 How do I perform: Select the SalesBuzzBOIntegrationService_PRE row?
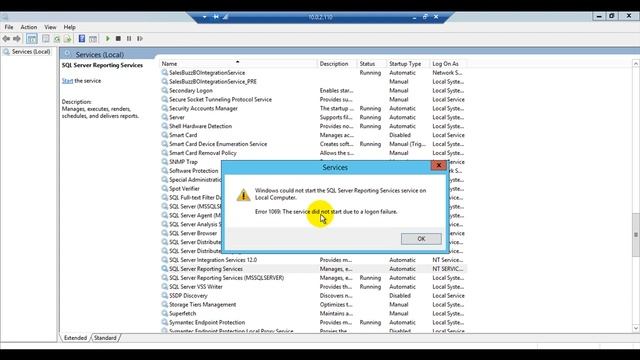tap(313, 82)
